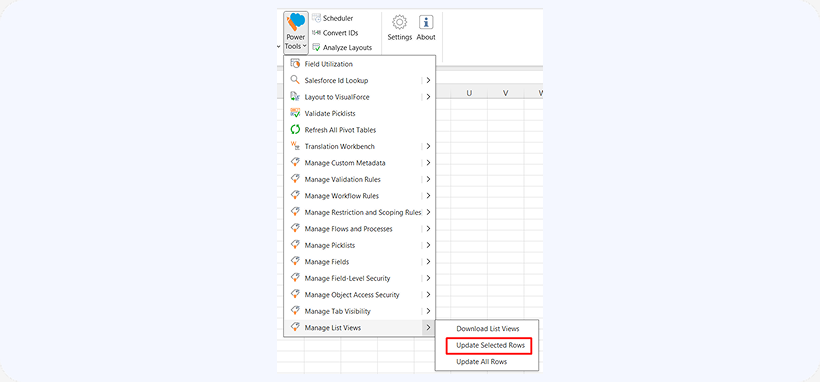Click the About label in the ribbon
820x382 pixels.
point(426,37)
